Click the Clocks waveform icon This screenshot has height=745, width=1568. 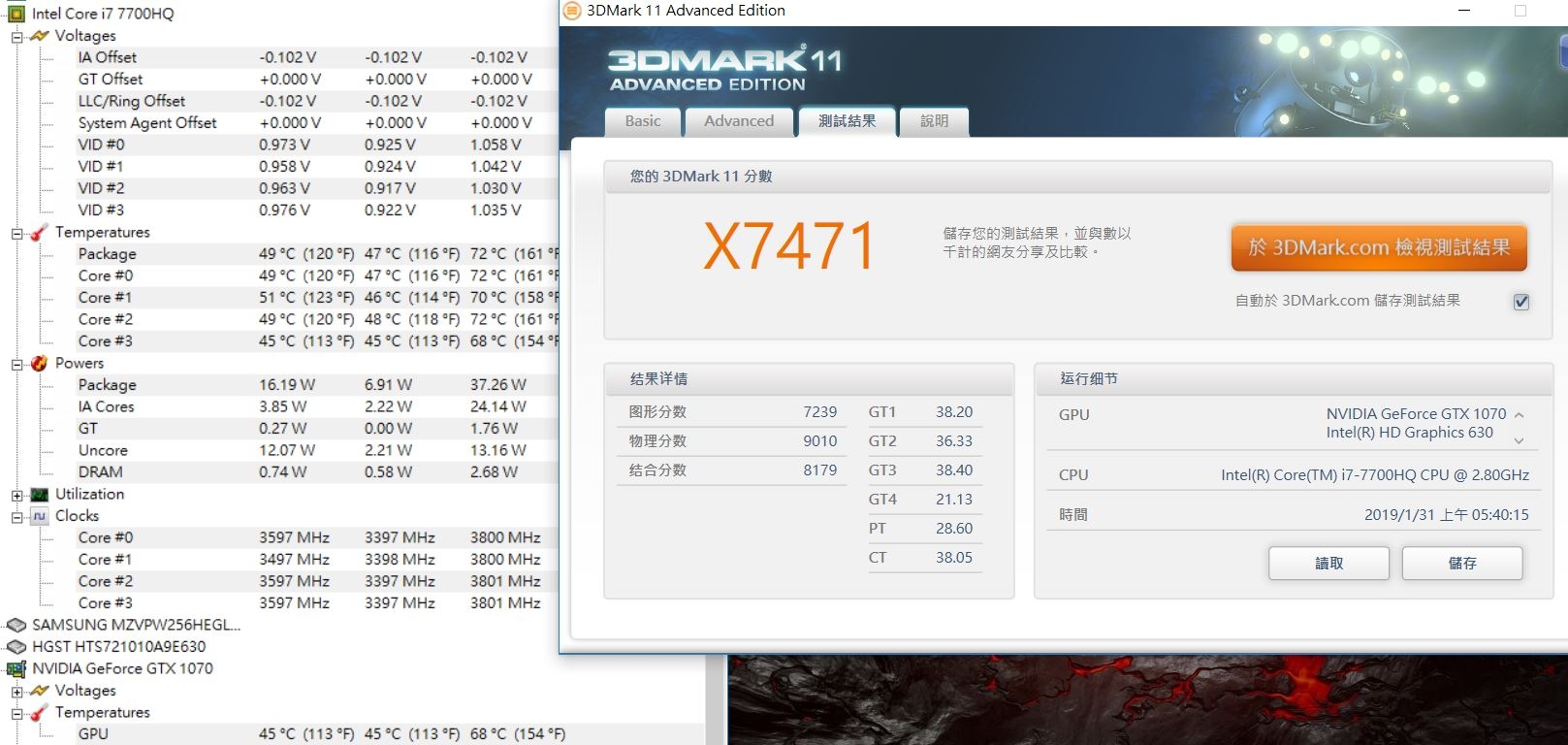pyautogui.click(x=40, y=516)
